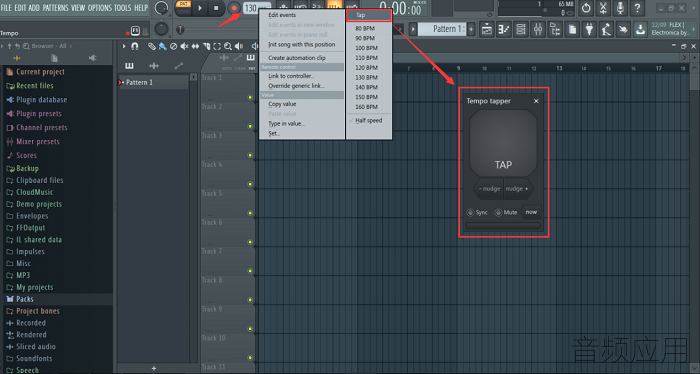The width and height of the screenshot is (700, 374).
Task: Click the record button in transport
Action: click(x=233, y=8)
